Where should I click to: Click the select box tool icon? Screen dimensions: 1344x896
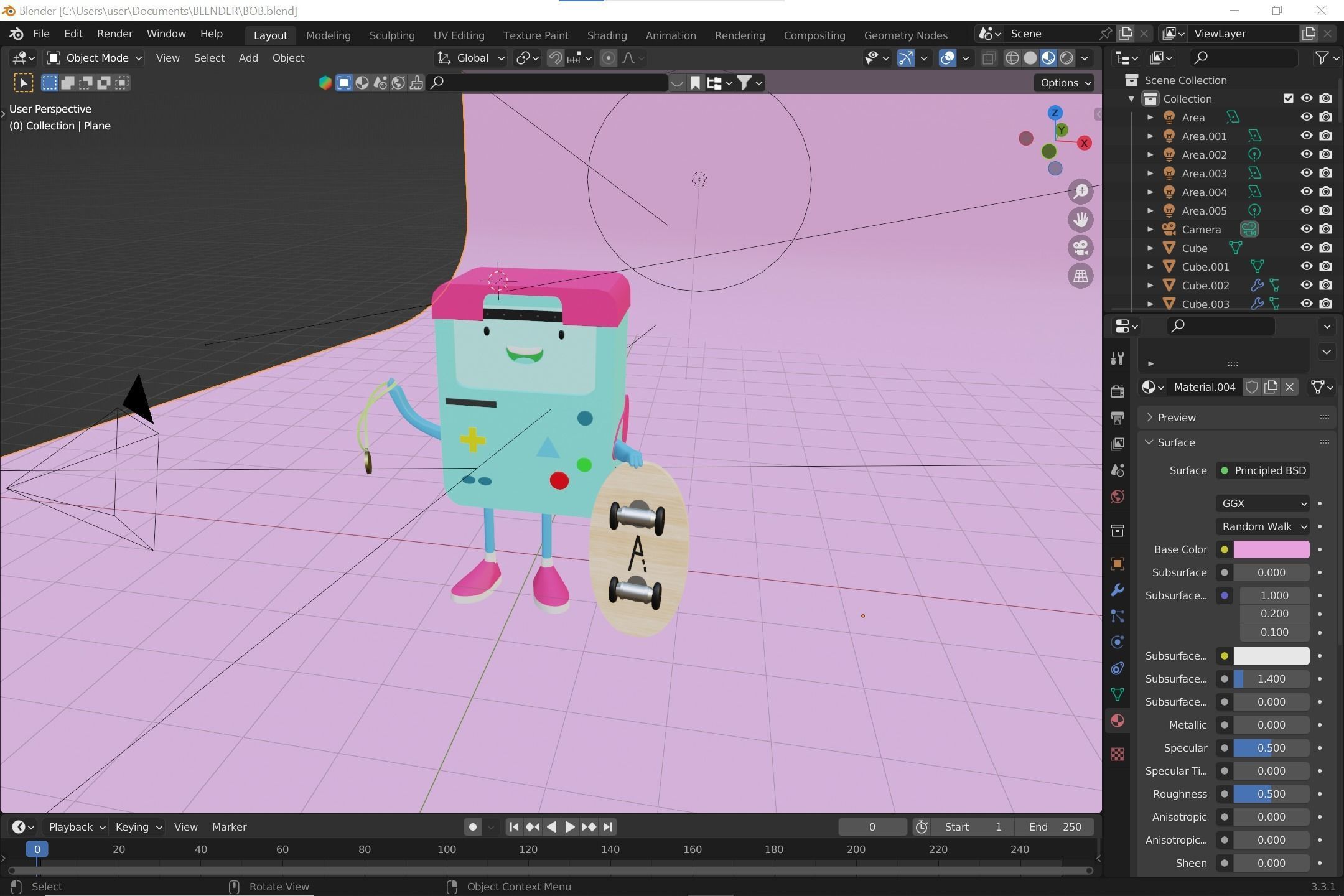point(24,83)
